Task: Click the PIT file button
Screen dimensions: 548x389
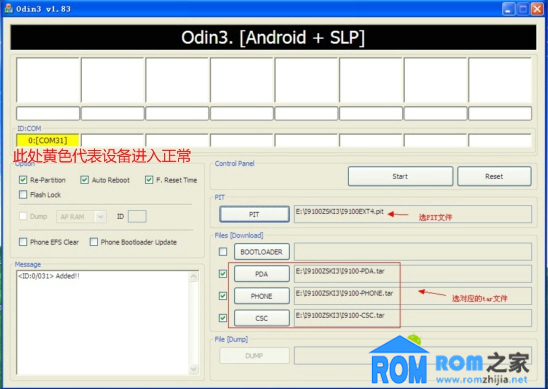Action: tap(254, 214)
